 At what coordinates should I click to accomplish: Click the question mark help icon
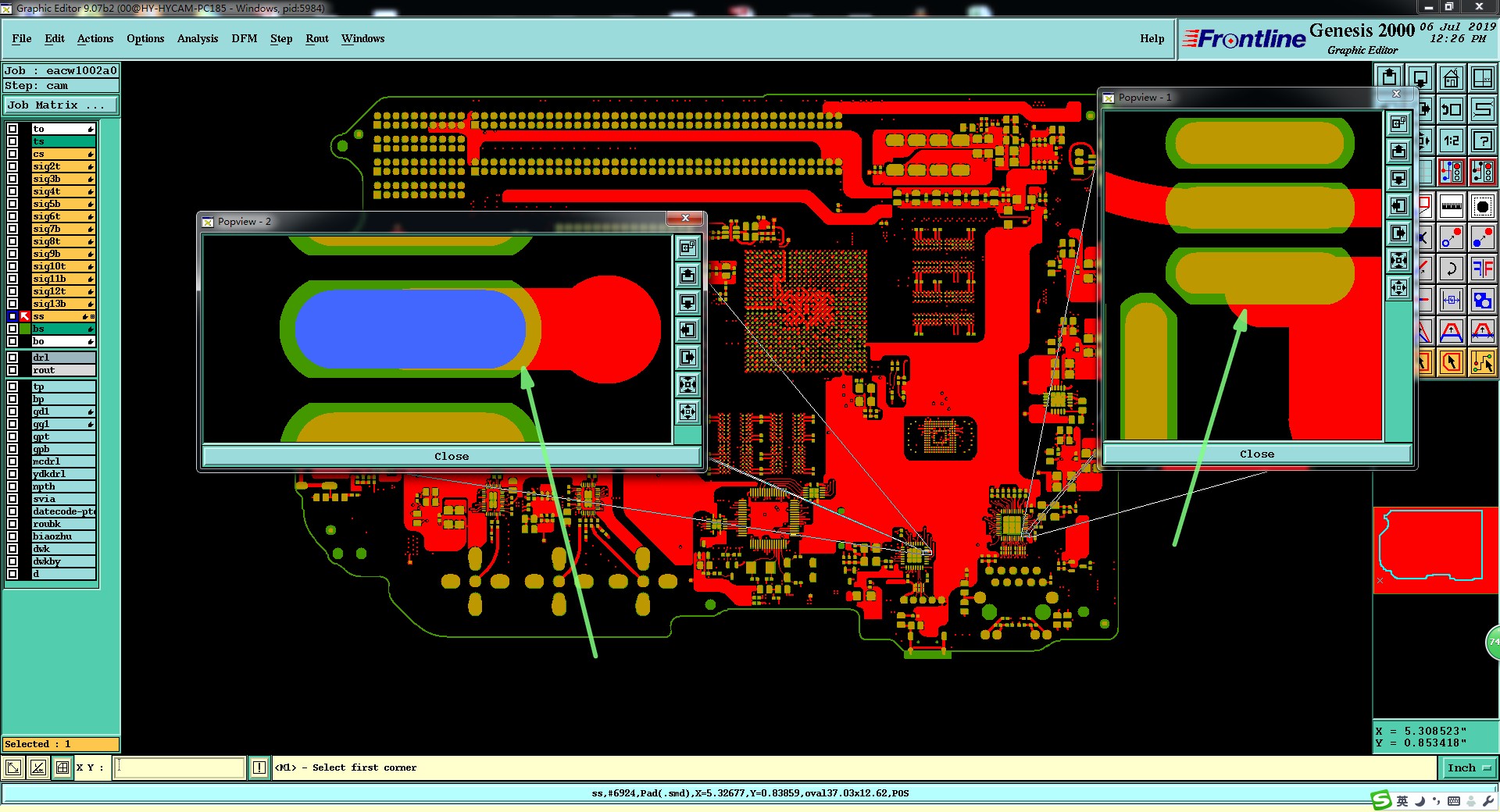[x=1483, y=141]
